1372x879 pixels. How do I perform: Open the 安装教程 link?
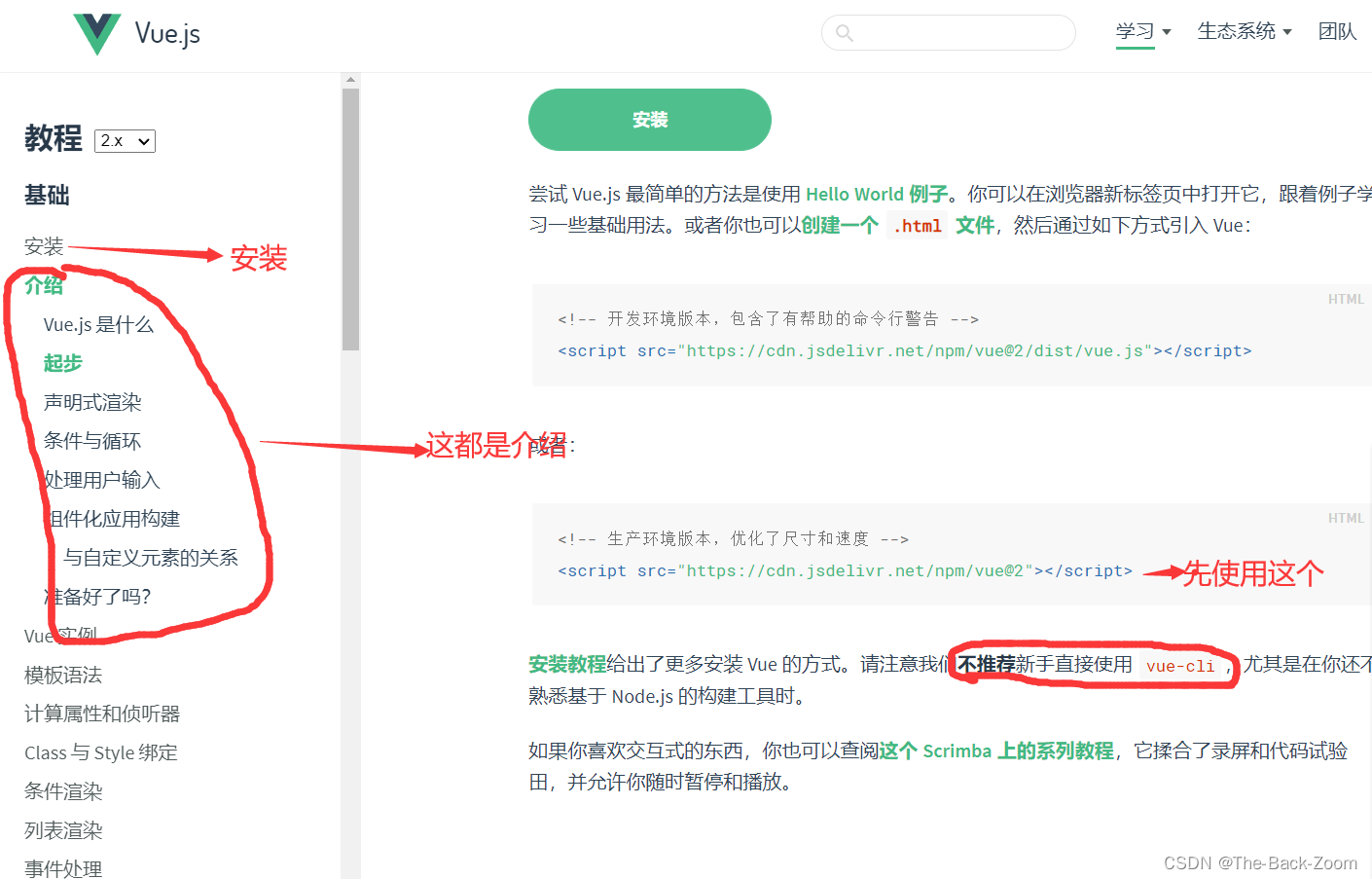567,664
